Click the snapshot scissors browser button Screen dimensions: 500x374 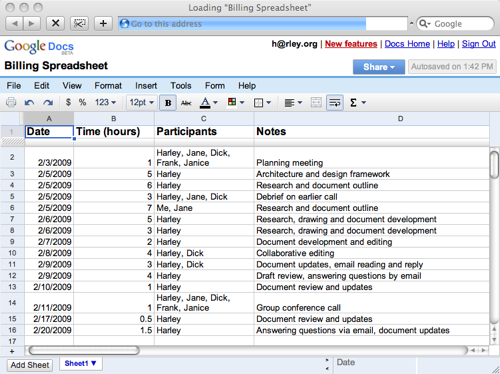click(x=79, y=24)
